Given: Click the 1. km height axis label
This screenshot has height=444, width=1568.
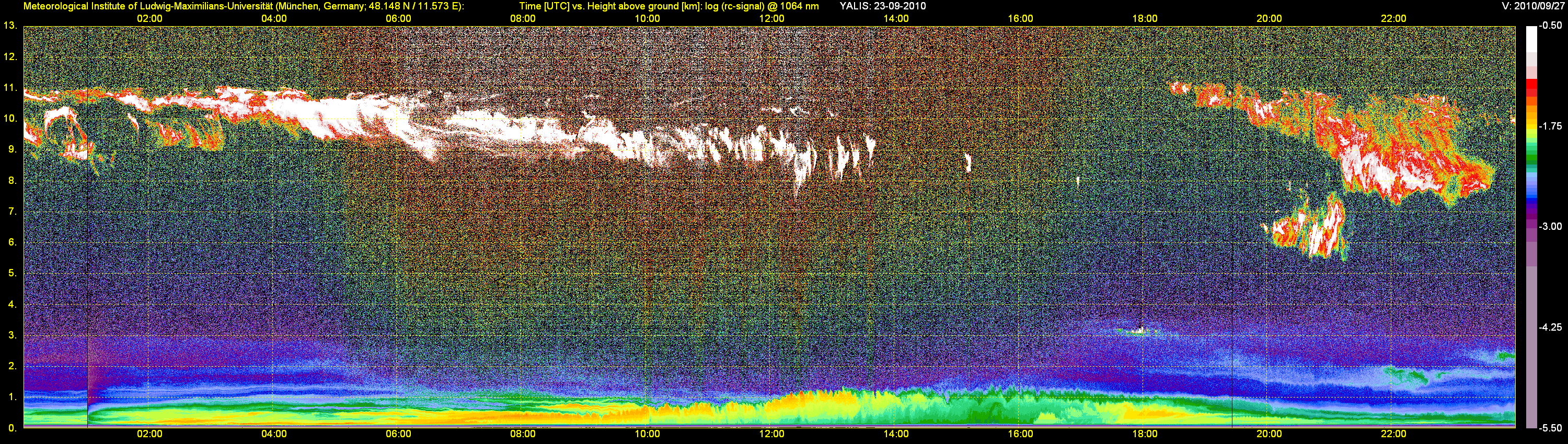Looking at the screenshot, I should pyautogui.click(x=13, y=397).
